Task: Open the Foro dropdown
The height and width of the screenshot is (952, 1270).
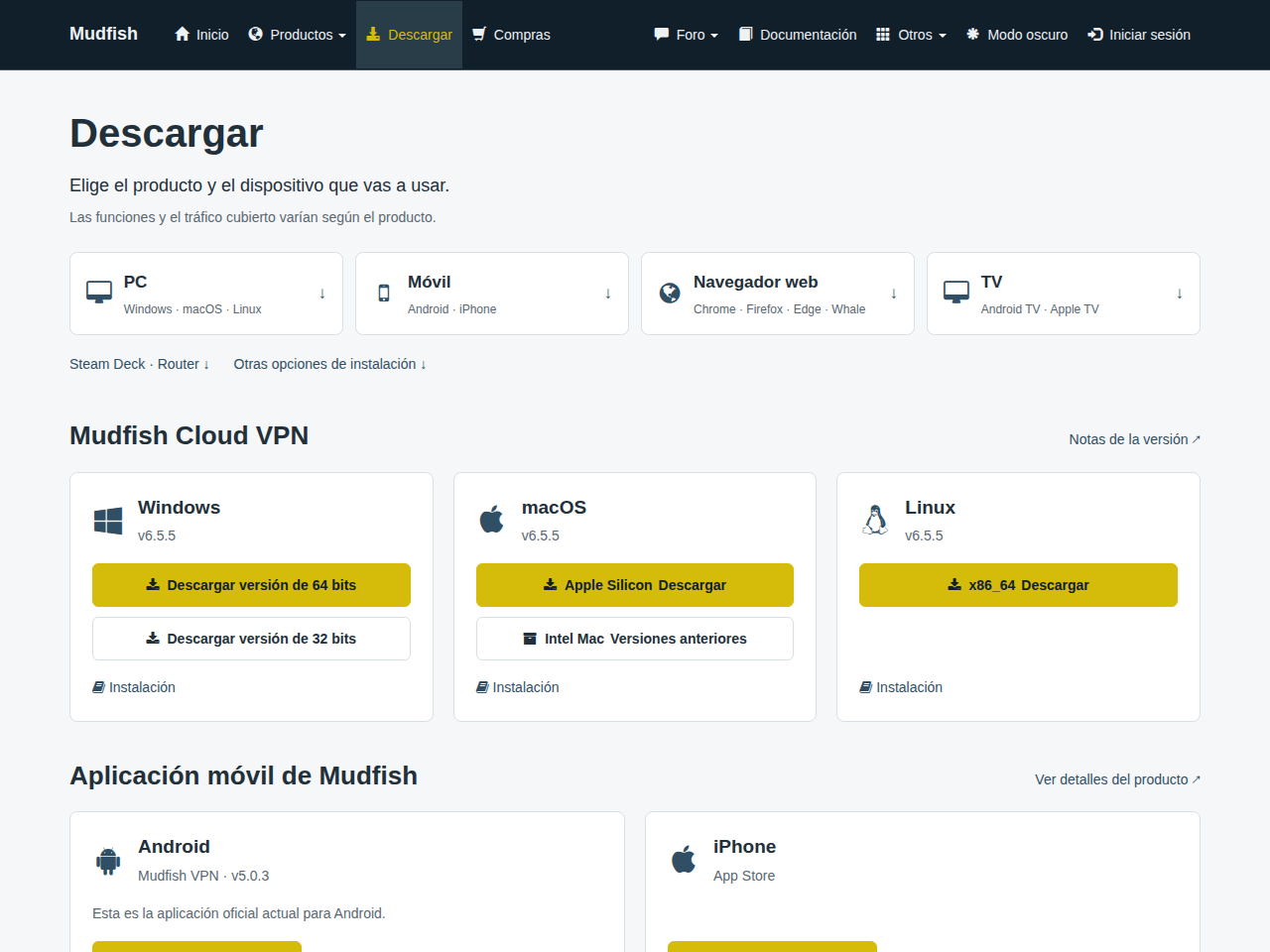Action: [687, 35]
